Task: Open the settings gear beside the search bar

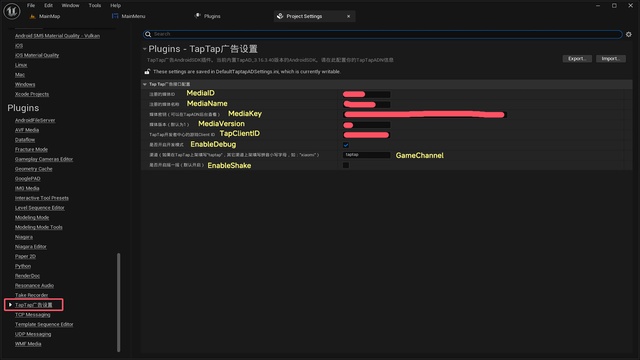Action: 629,34
